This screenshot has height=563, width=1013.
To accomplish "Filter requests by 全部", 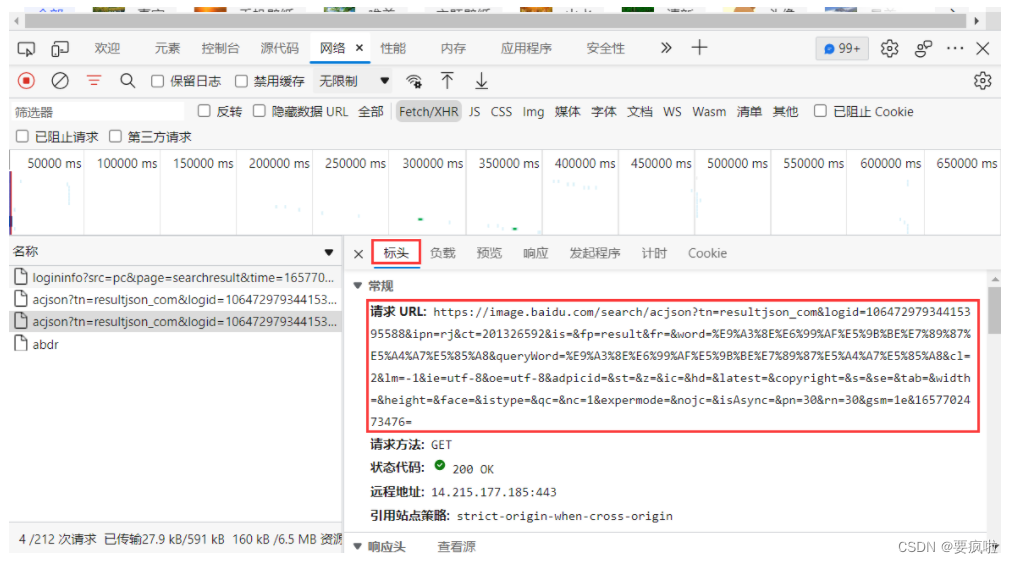I will [x=371, y=112].
